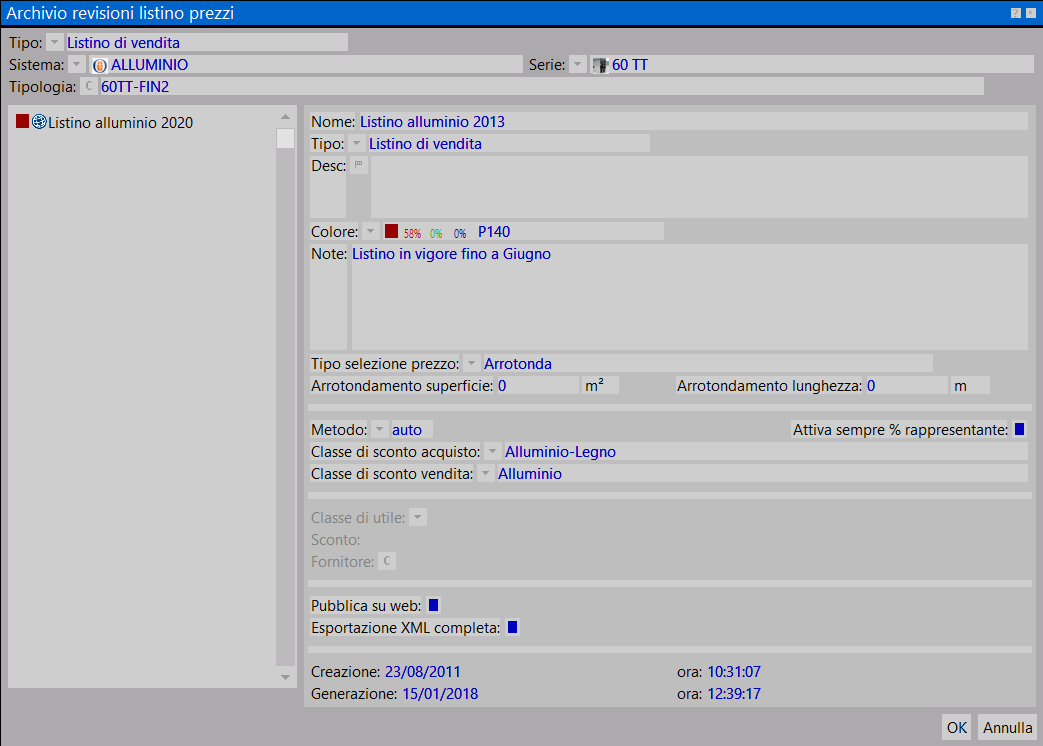The width and height of the screenshot is (1043, 746).
Task: Click the 60 TT series profile icon
Action: [601, 65]
